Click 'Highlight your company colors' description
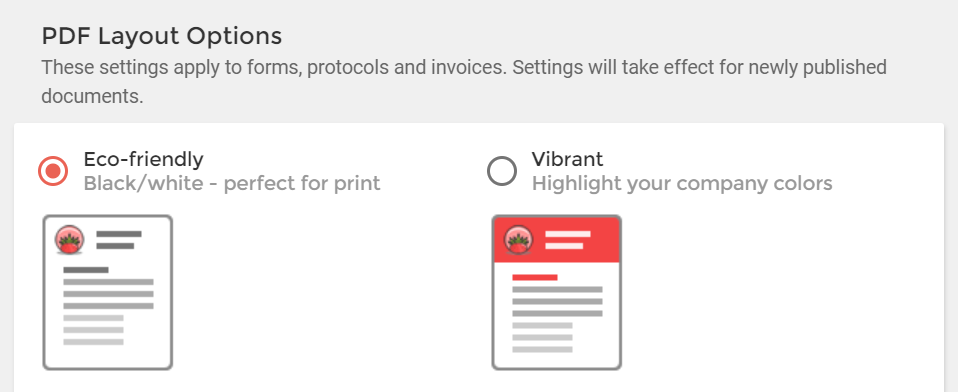Image resolution: width=958 pixels, height=392 pixels. (682, 183)
